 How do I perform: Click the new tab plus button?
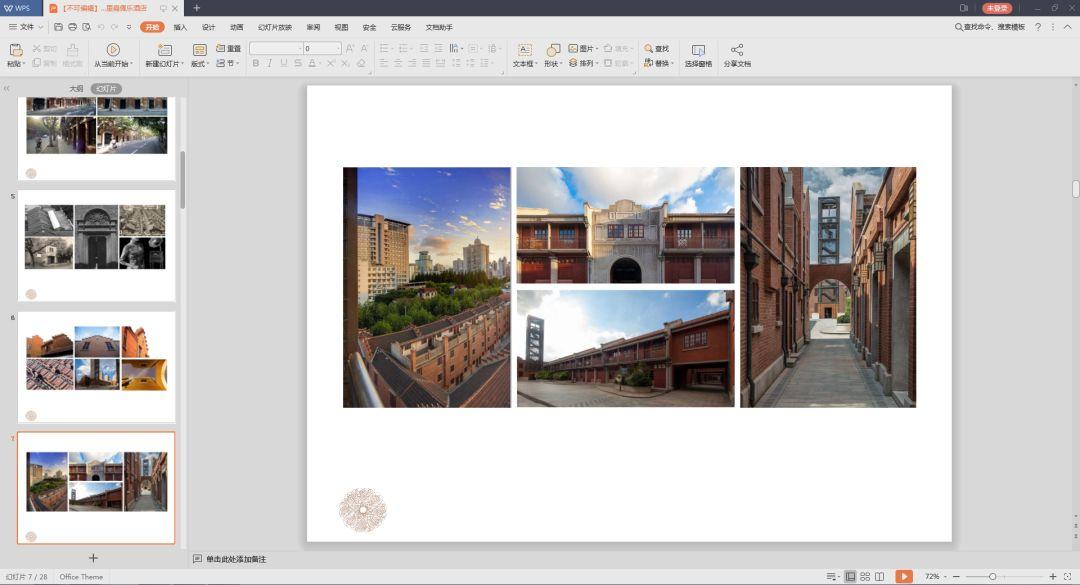[196, 8]
